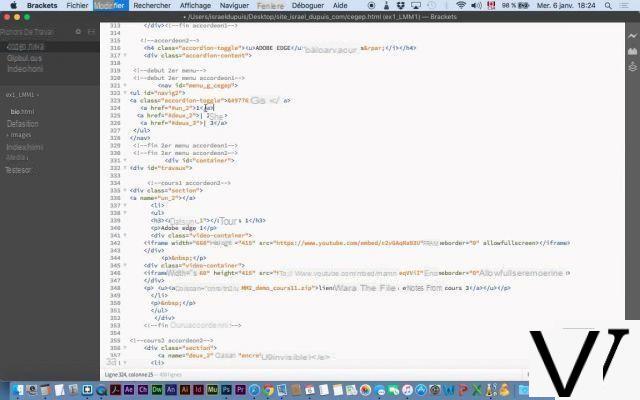Click line number 354 in the gutter
The width and height of the screenshot is (640, 400).
[x=115, y=333]
